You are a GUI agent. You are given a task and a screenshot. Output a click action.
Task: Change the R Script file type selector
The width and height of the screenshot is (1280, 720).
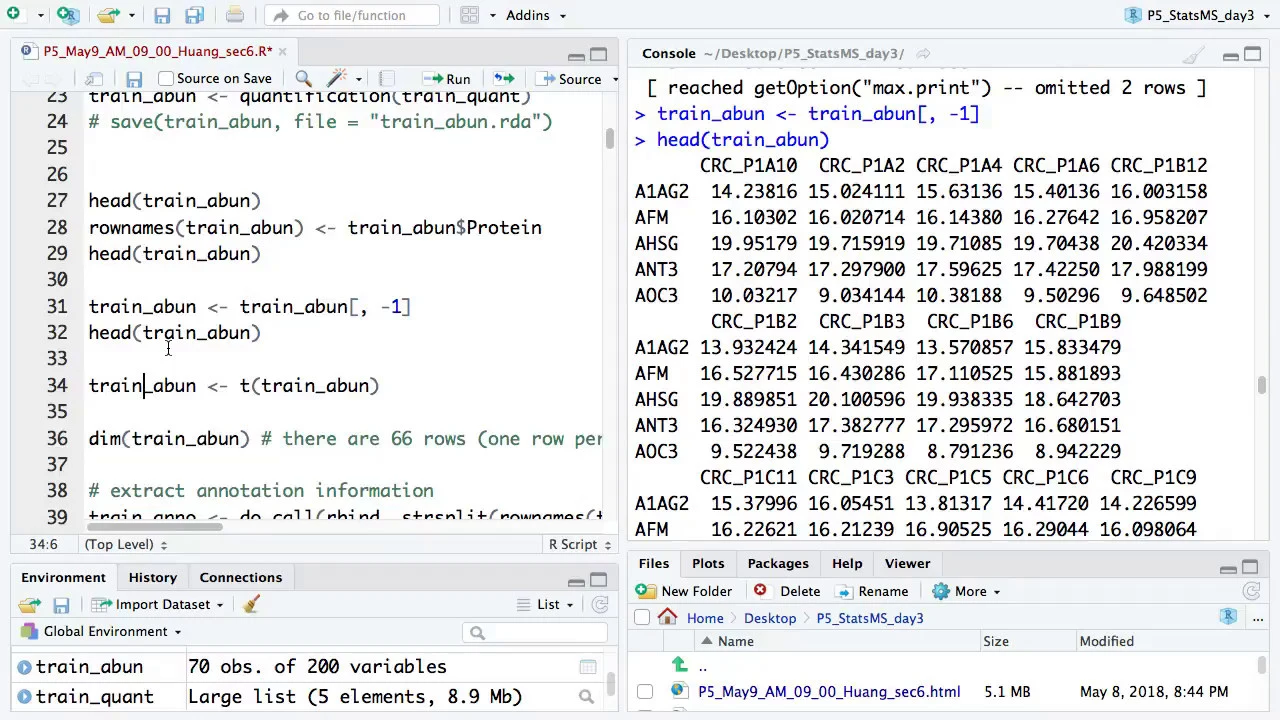tap(579, 544)
